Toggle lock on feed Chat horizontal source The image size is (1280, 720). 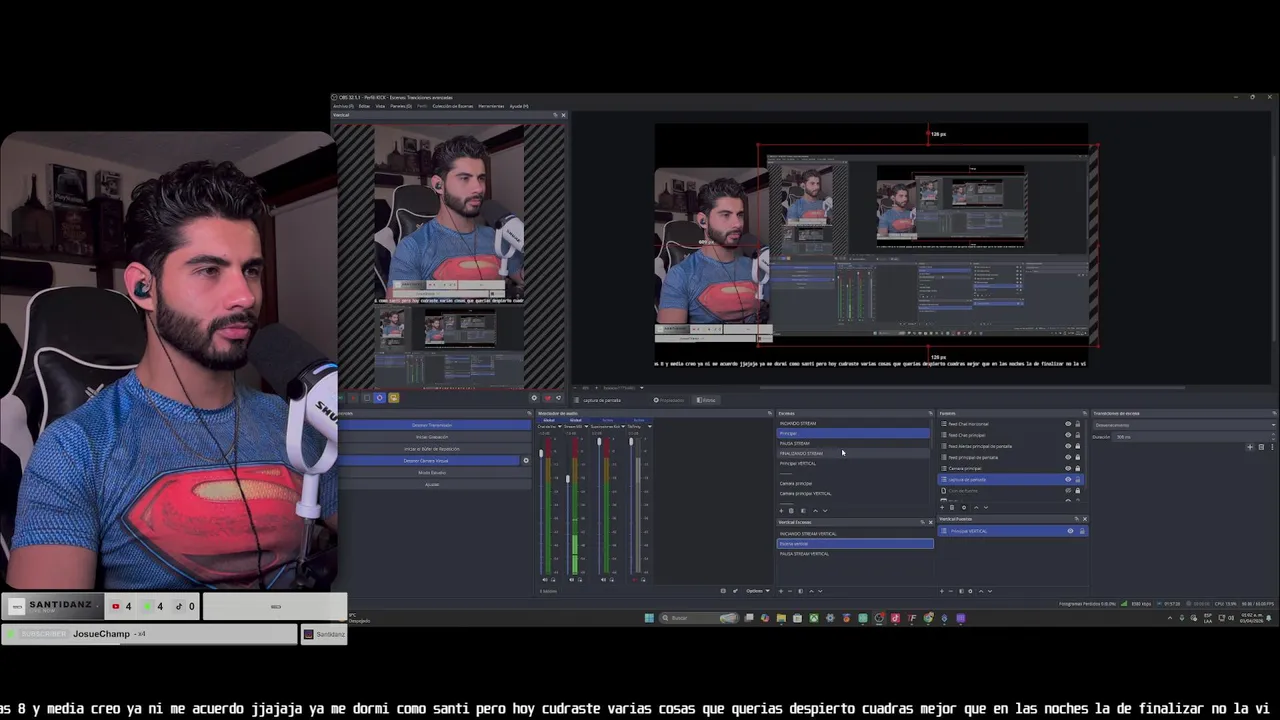click(x=1078, y=424)
